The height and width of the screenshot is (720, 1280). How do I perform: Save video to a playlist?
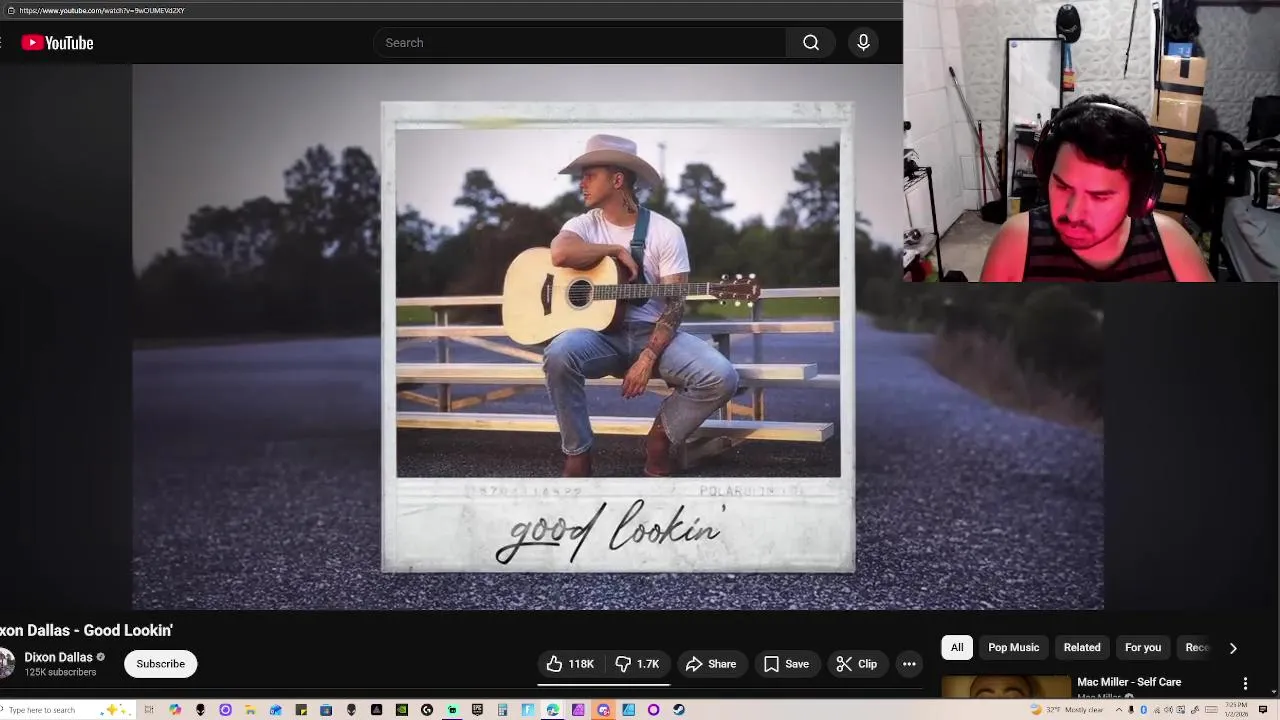786,664
